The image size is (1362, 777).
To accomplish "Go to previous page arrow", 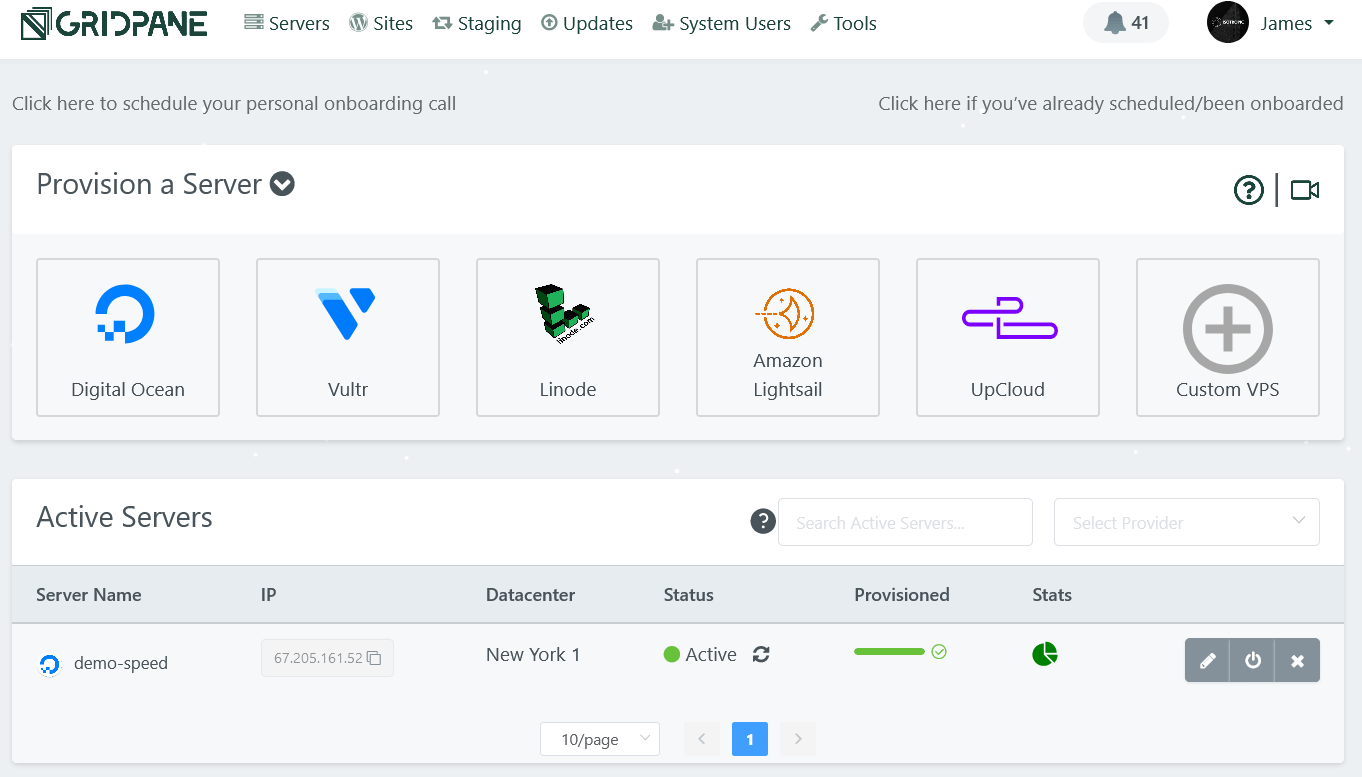I will point(702,739).
